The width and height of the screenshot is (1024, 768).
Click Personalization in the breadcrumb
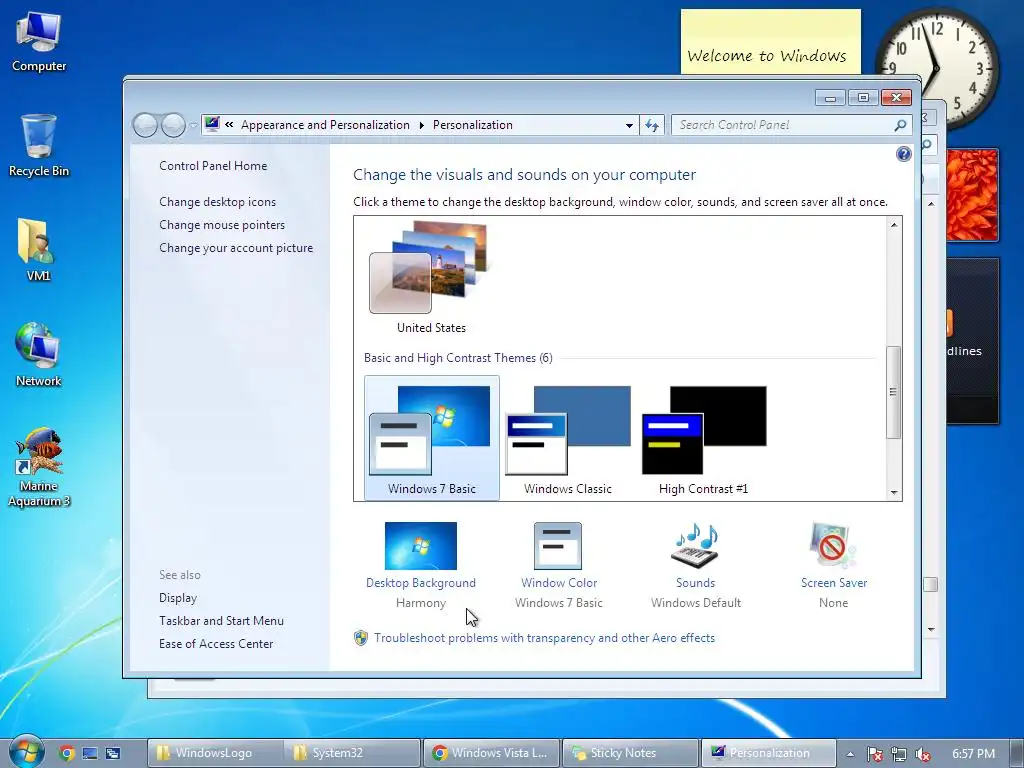pyautogui.click(x=473, y=125)
